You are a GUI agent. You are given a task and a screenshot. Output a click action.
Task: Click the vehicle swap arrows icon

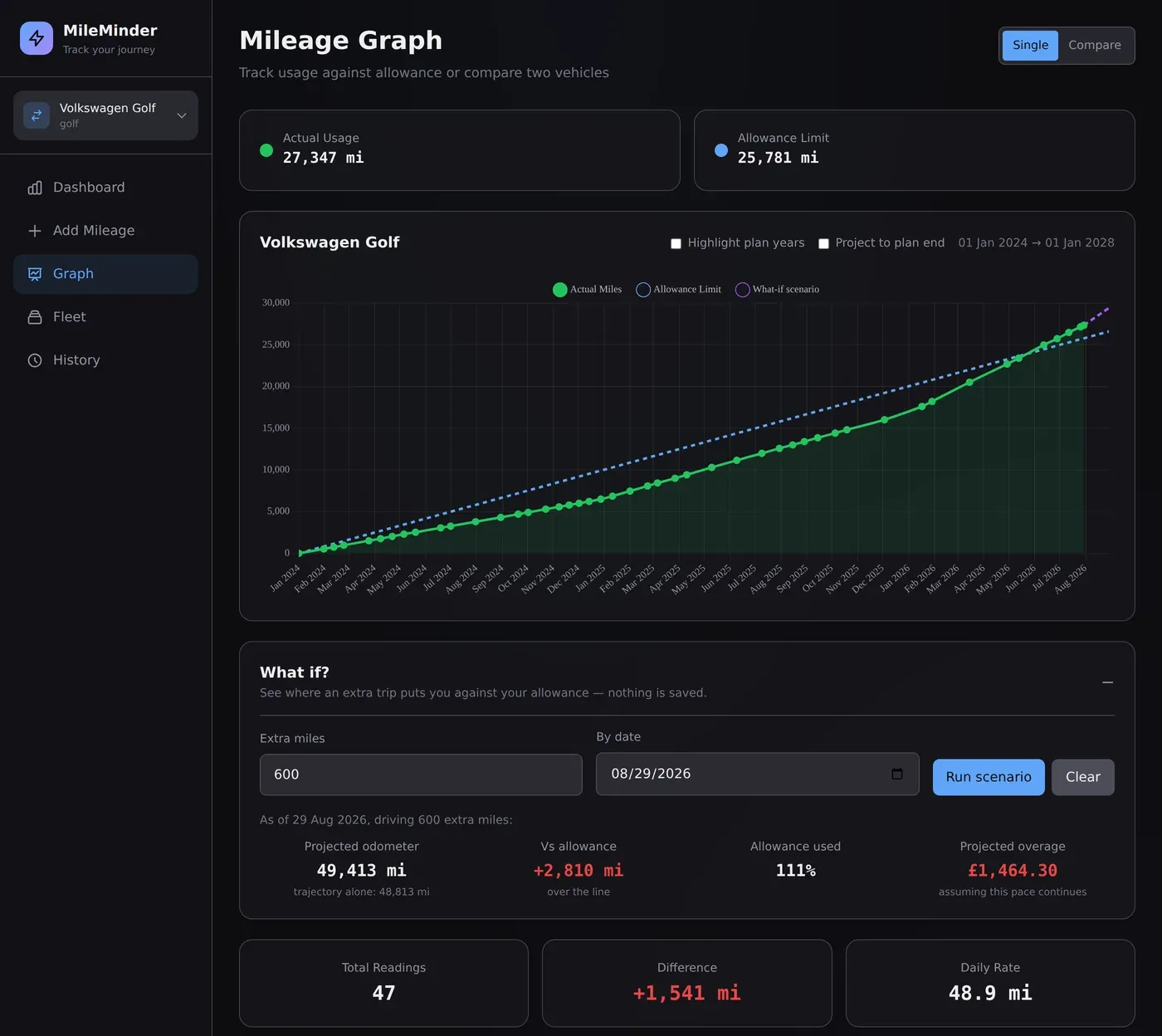click(x=37, y=115)
